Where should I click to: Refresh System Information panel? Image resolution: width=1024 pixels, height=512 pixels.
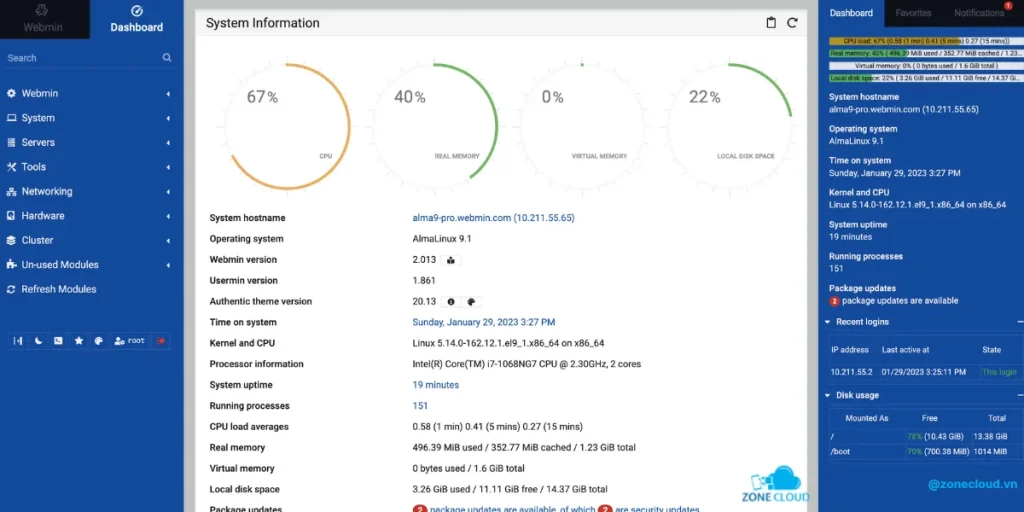792,23
